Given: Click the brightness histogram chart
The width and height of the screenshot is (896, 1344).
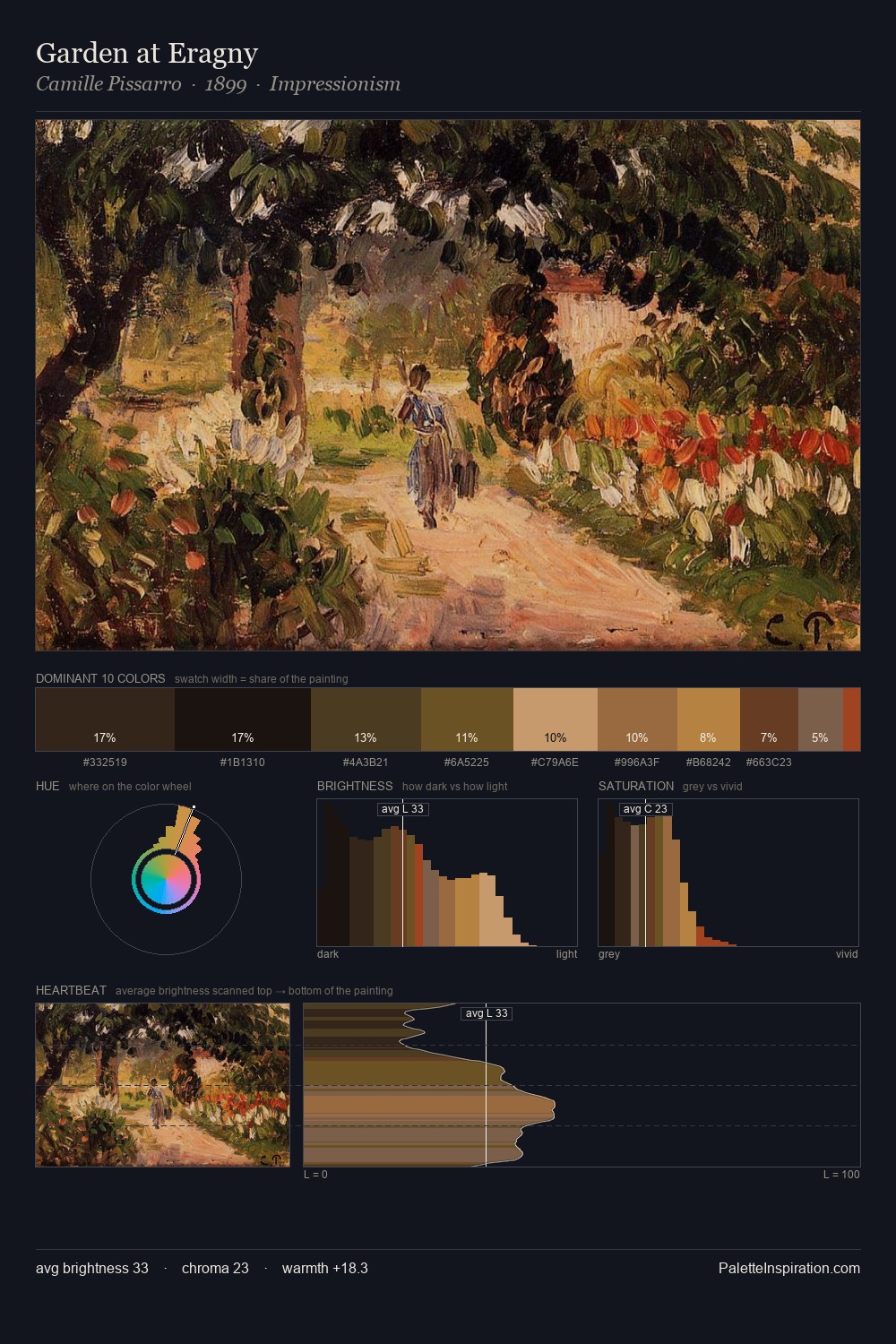Looking at the screenshot, I should [447, 873].
